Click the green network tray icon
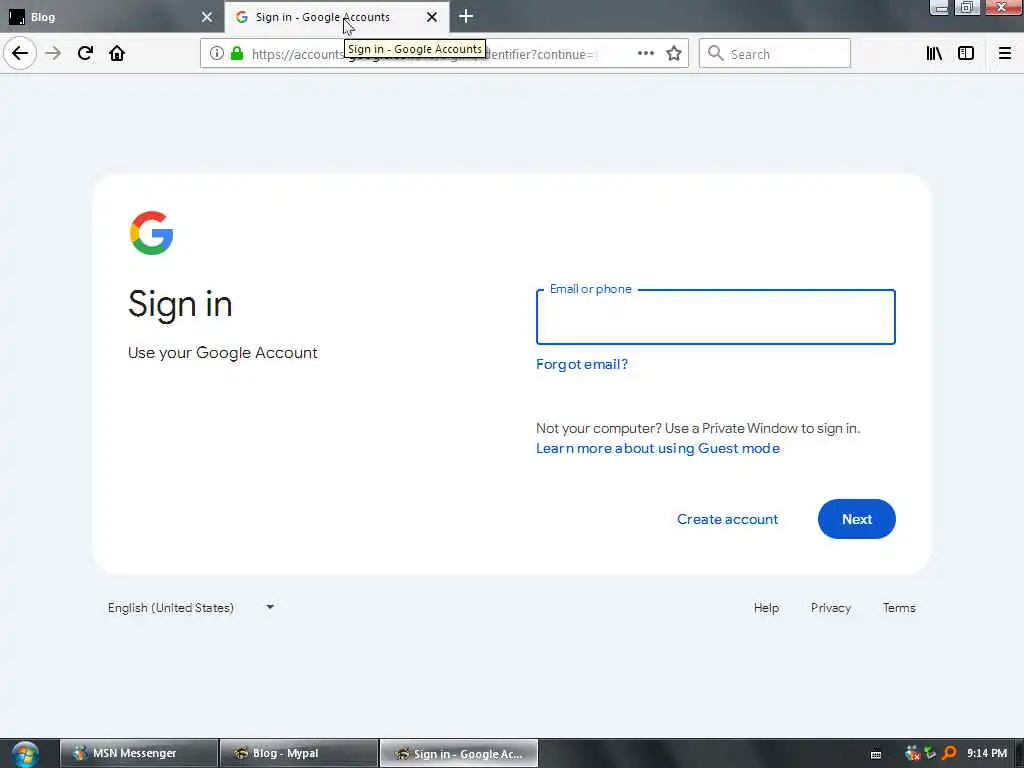This screenshot has width=1024, height=768. click(931, 753)
